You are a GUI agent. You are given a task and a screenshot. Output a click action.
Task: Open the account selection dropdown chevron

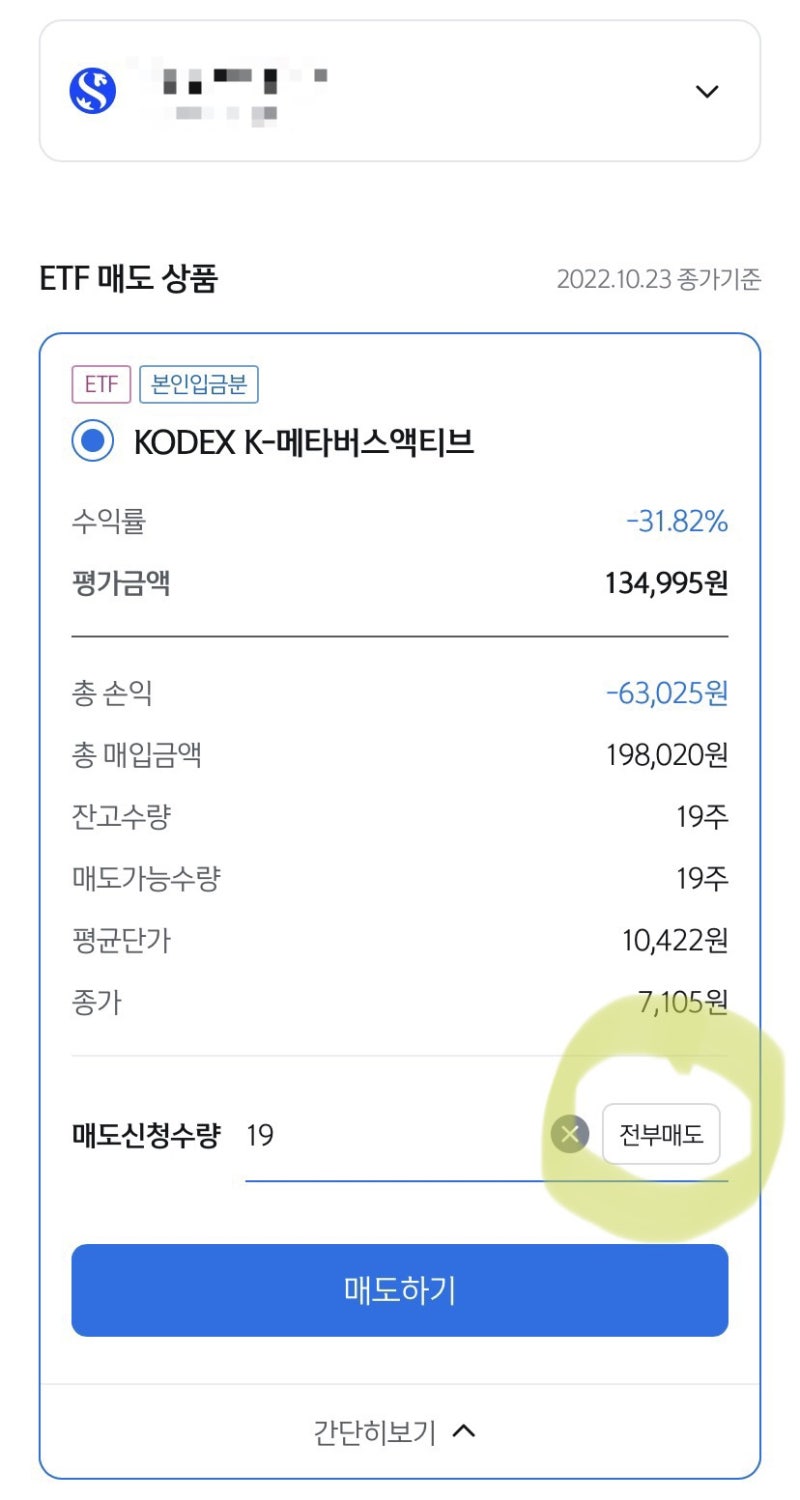[x=708, y=91]
